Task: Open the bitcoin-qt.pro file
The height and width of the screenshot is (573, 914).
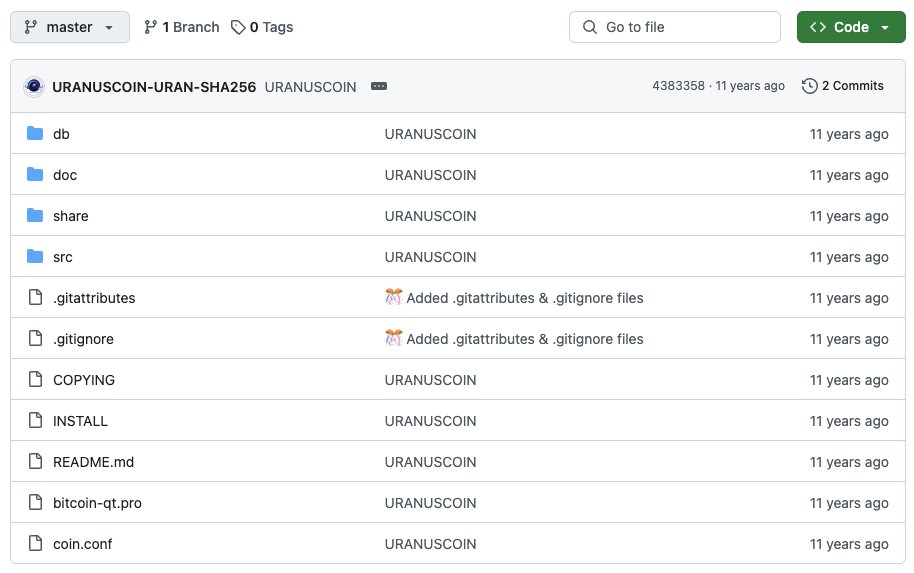Action: click(97, 503)
